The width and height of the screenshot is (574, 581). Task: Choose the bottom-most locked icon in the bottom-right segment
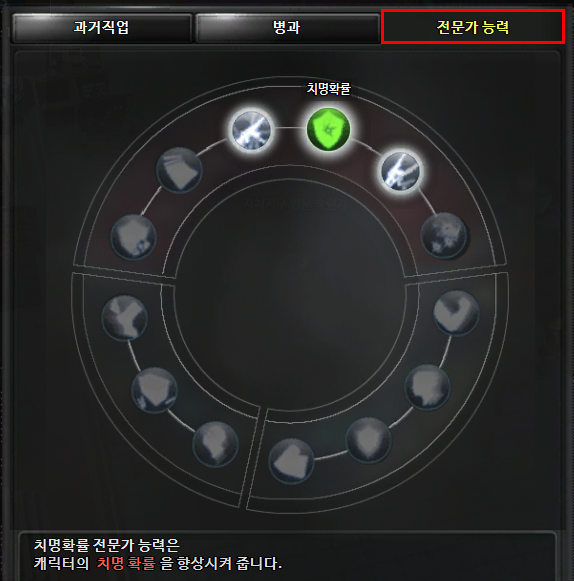click(291, 461)
